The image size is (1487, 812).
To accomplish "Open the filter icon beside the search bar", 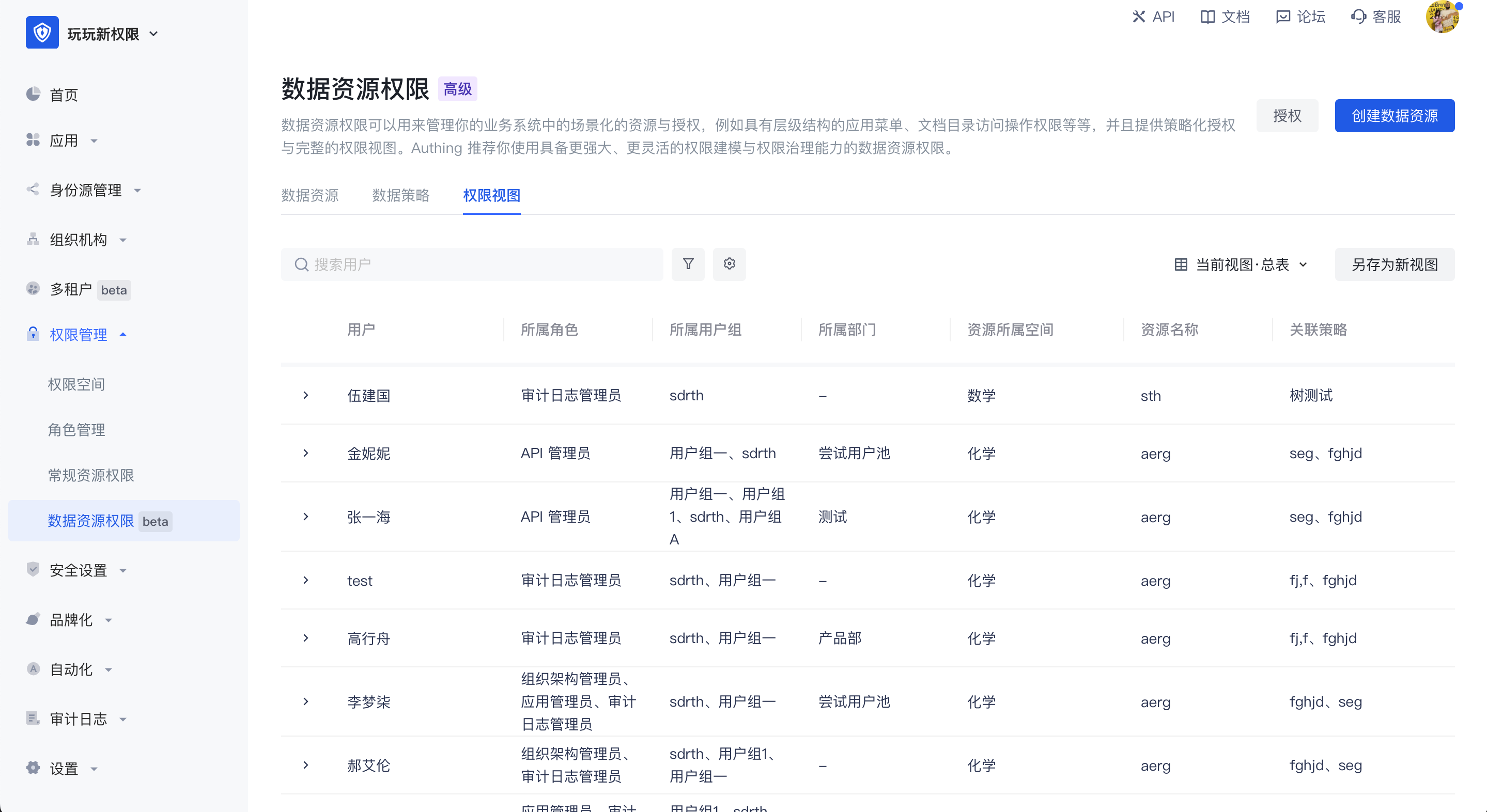I will coord(688,264).
